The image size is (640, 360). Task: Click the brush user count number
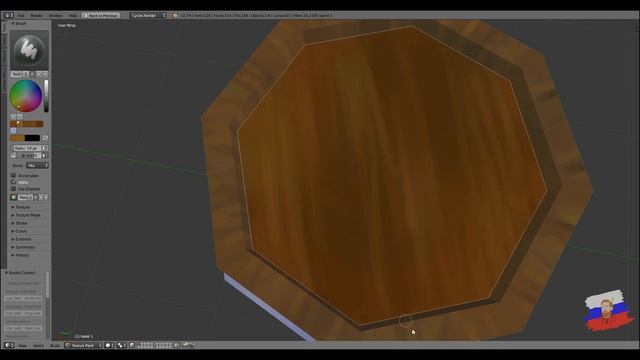[x=26, y=74]
